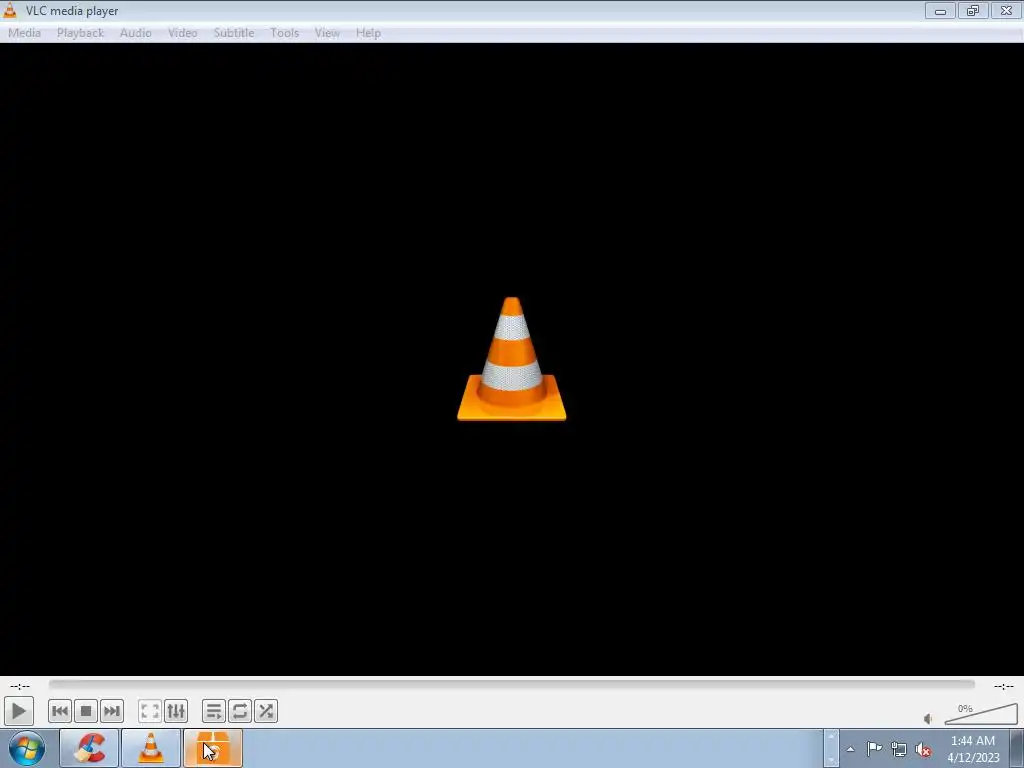Unmute using the speaker icon
Image resolution: width=1024 pixels, height=768 pixels.
click(x=928, y=718)
